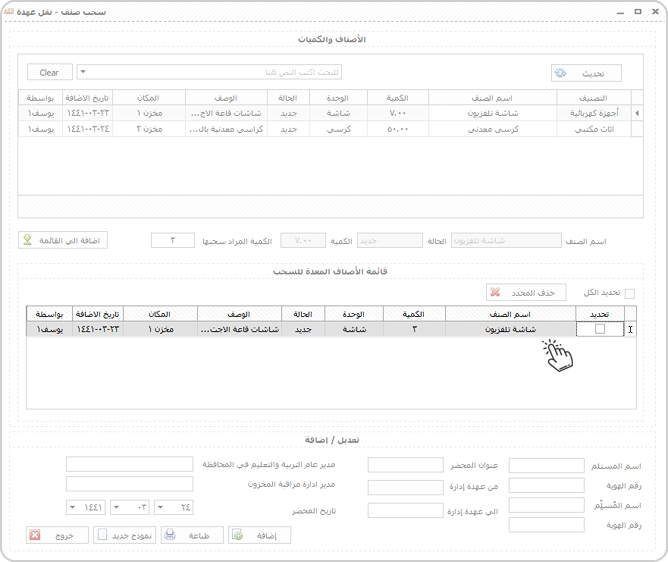
Task: Click the التصنيف column header
Action: click(x=593, y=98)
